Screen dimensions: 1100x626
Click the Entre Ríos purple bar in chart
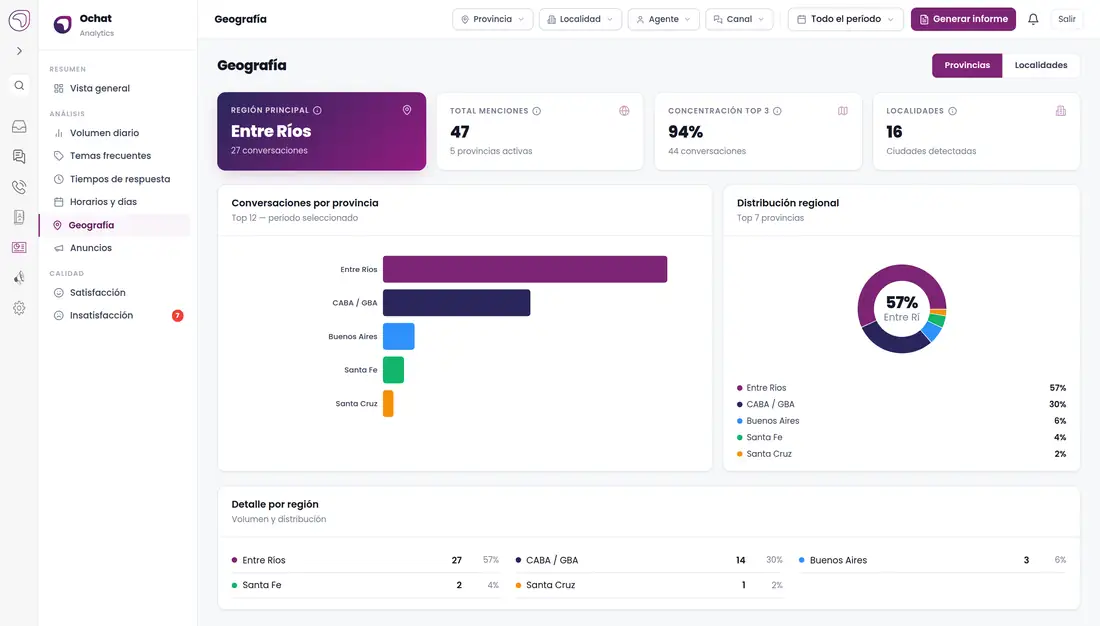coord(525,269)
